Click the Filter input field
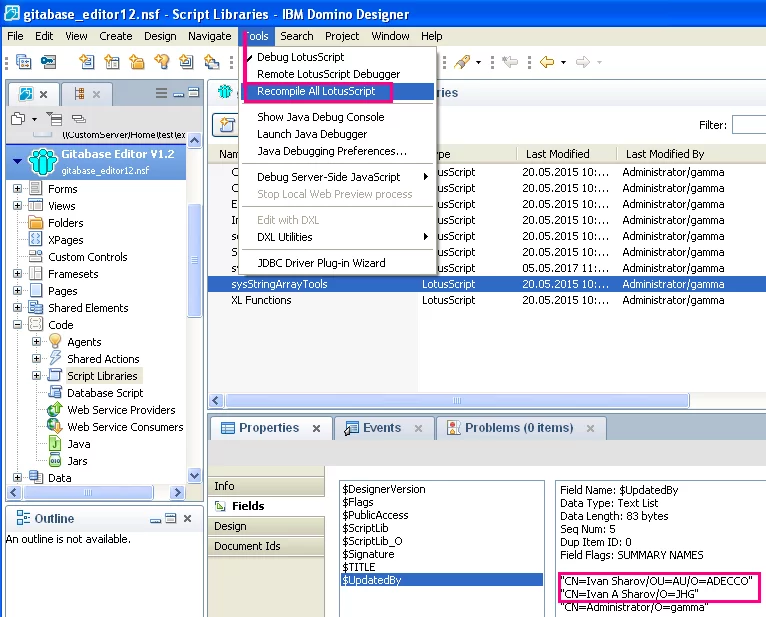This screenshot has height=617, width=766. coord(748,125)
